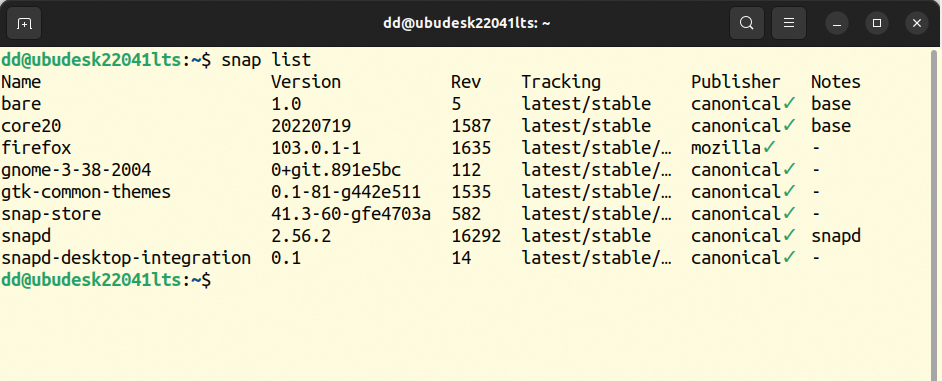
Task: Click gnome-3-38-2004 in the list
Action: [x=76, y=170]
